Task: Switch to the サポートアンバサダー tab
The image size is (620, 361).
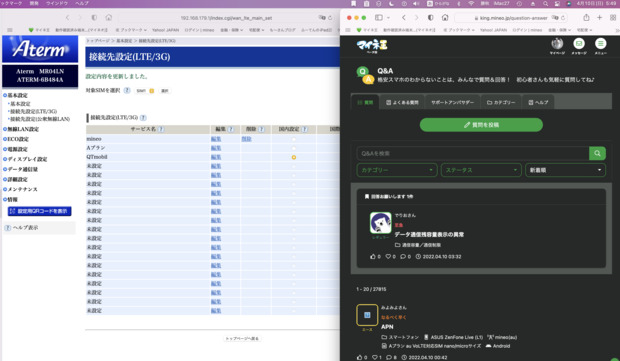Action: coord(452,102)
